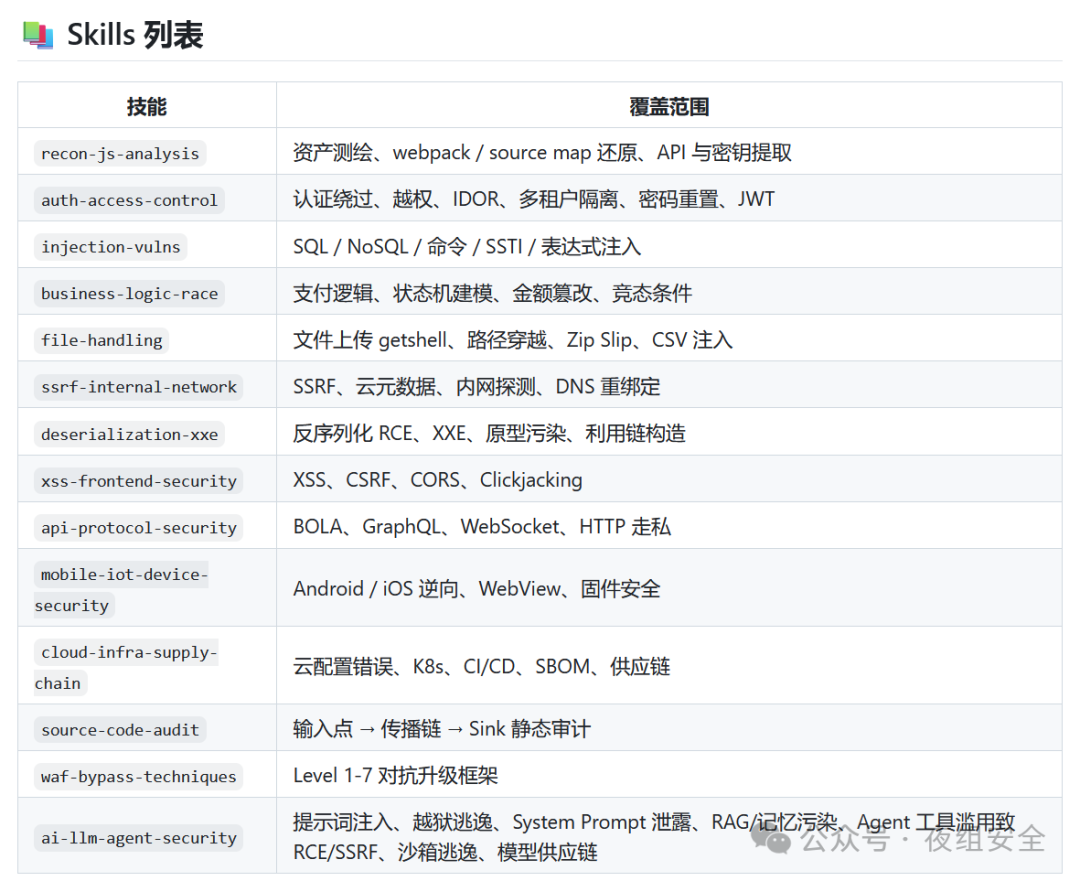Click the 覆盖范围 column header
The width and height of the screenshot is (1080, 881).
tap(669, 106)
